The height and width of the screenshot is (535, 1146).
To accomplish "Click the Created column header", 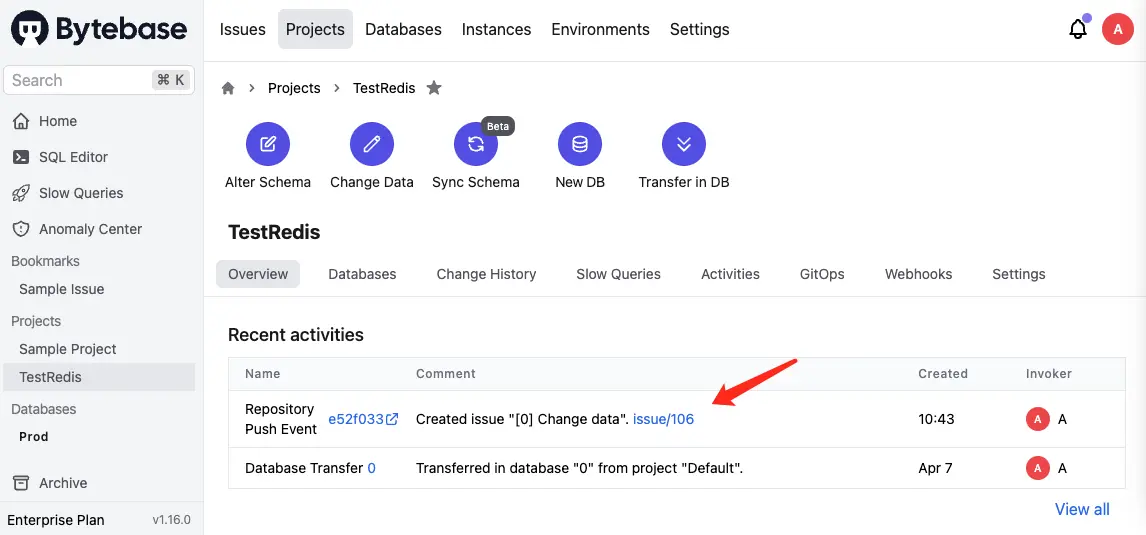I will (943, 373).
